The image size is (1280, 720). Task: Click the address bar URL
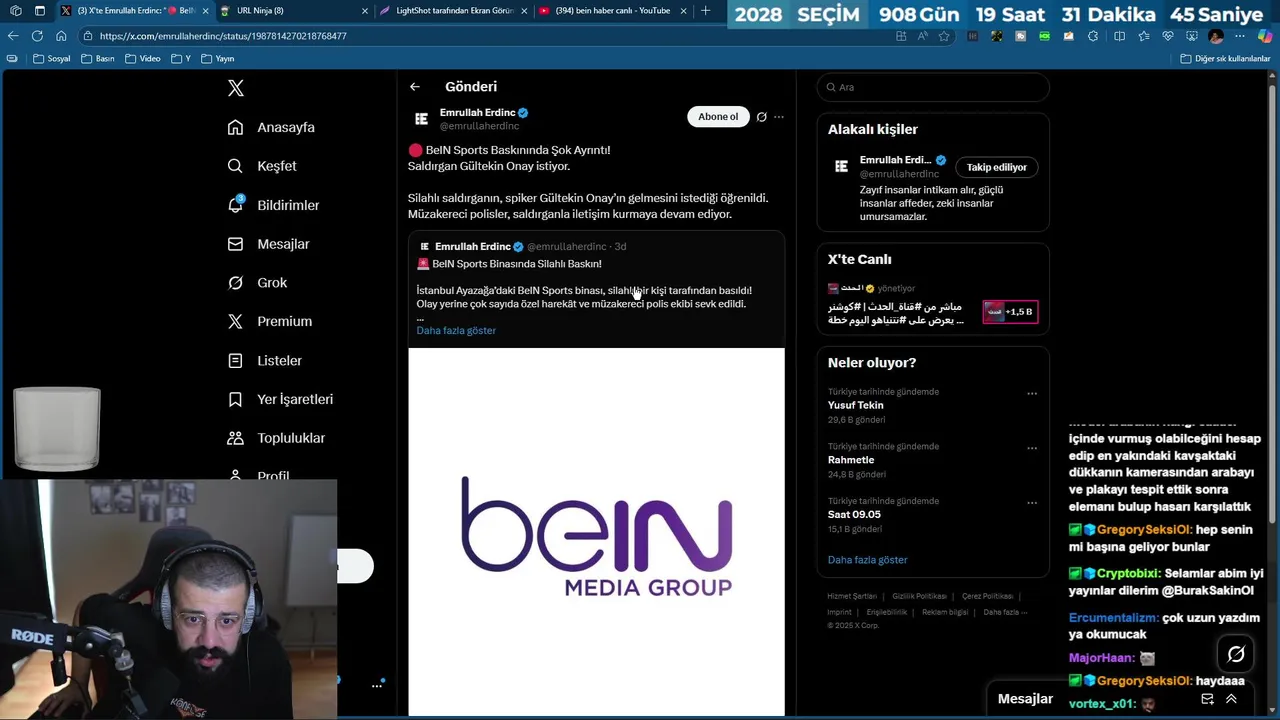[223, 36]
